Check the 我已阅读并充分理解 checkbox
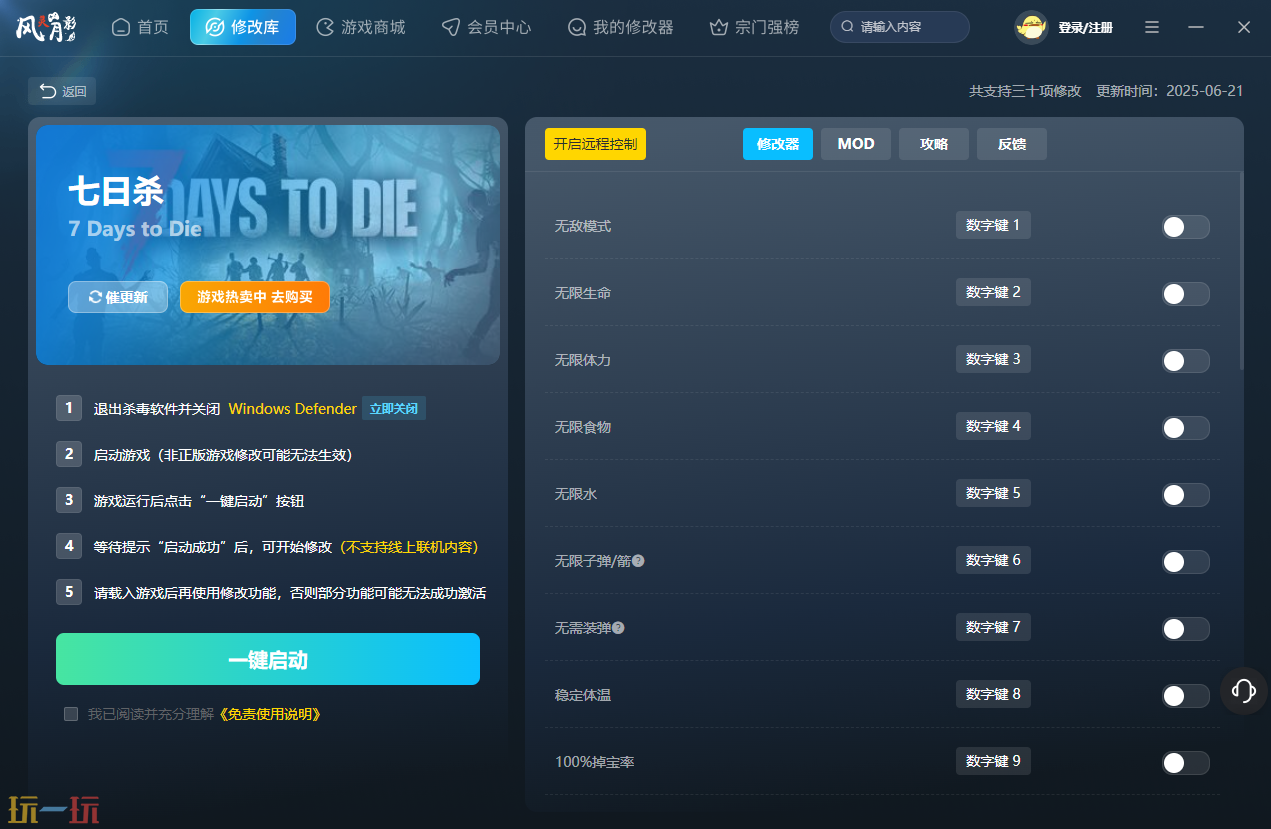The height and width of the screenshot is (829, 1271). 71,714
